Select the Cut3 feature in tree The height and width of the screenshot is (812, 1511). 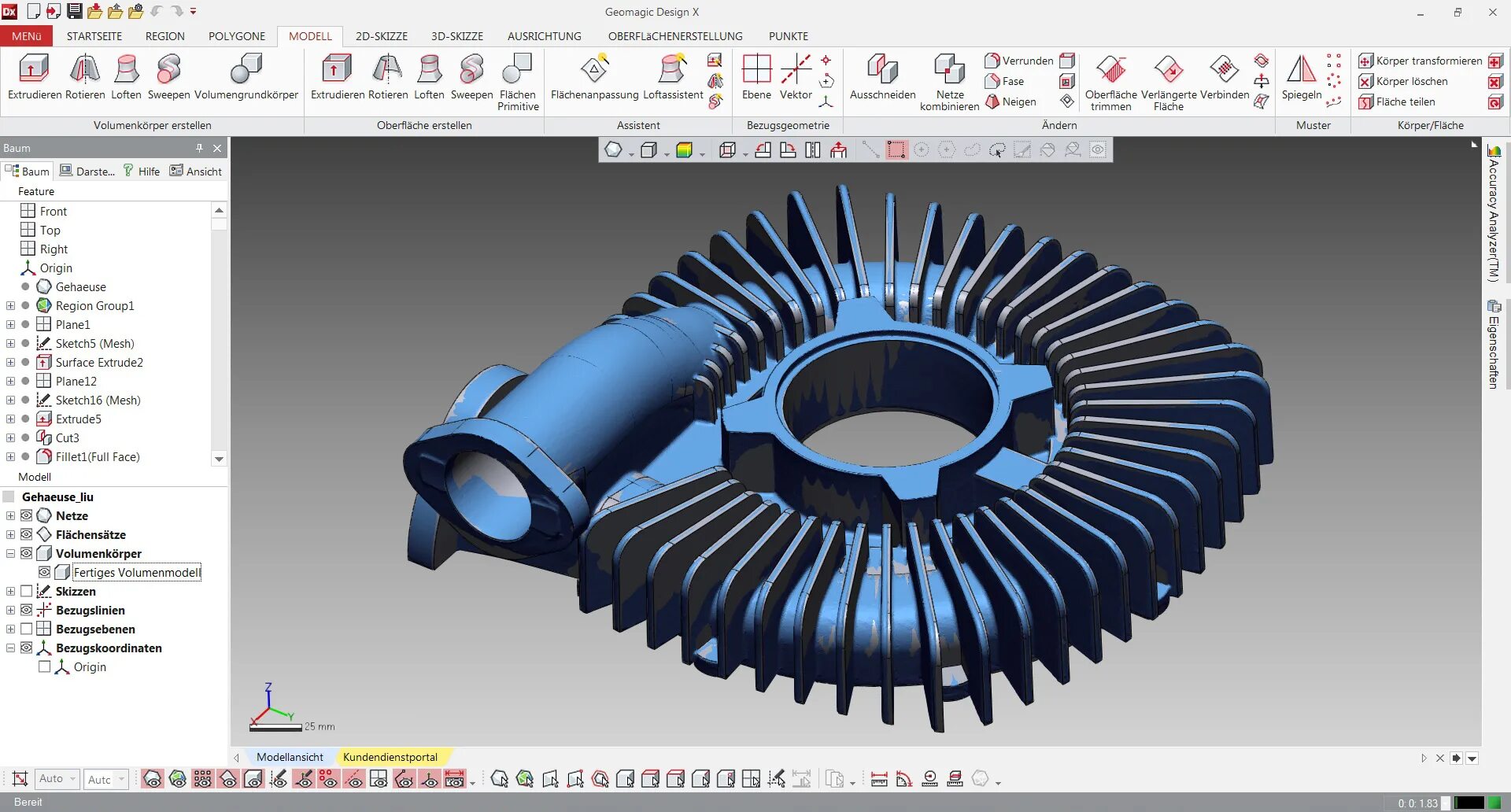coord(67,438)
